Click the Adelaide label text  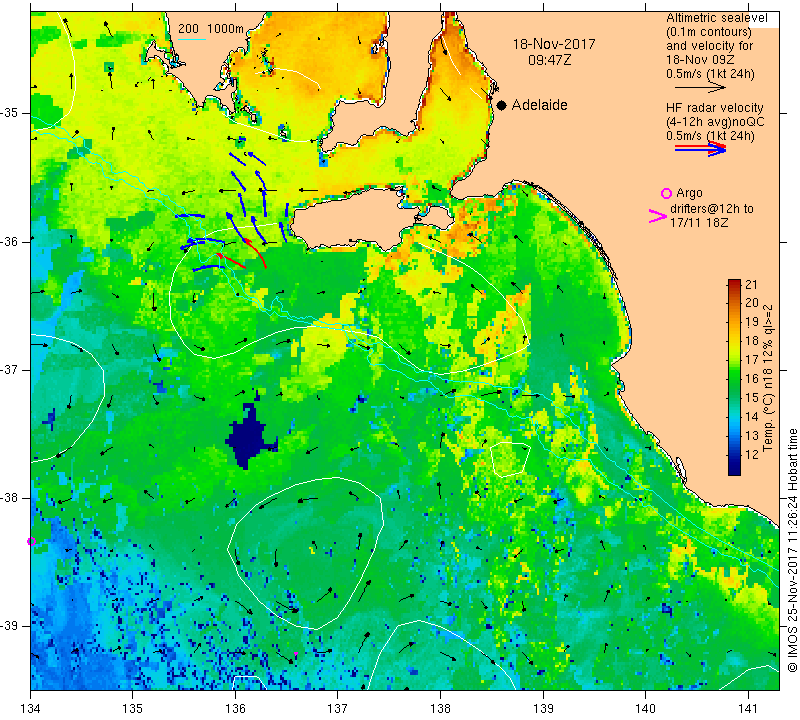click(539, 105)
